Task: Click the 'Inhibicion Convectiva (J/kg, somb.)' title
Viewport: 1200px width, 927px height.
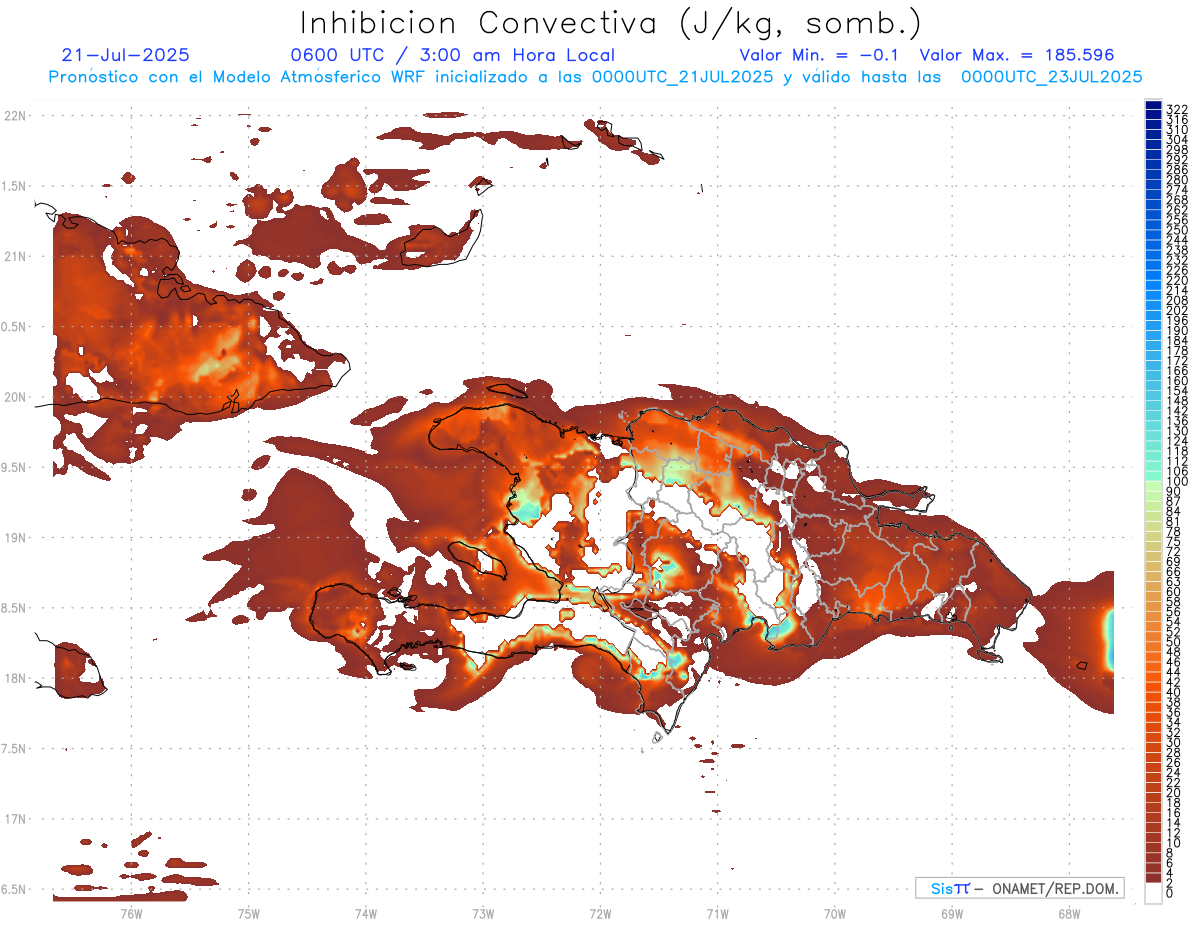Action: click(611, 23)
